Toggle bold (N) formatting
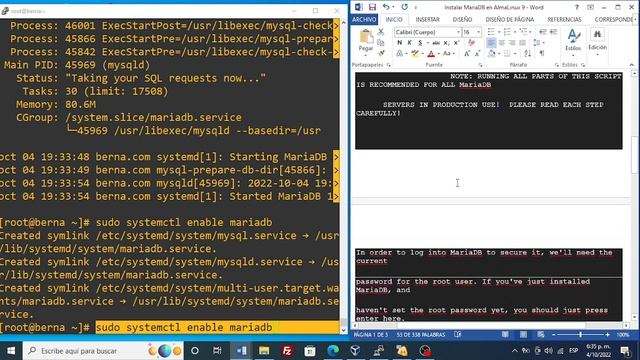The image size is (640, 360). click(399, 42)
